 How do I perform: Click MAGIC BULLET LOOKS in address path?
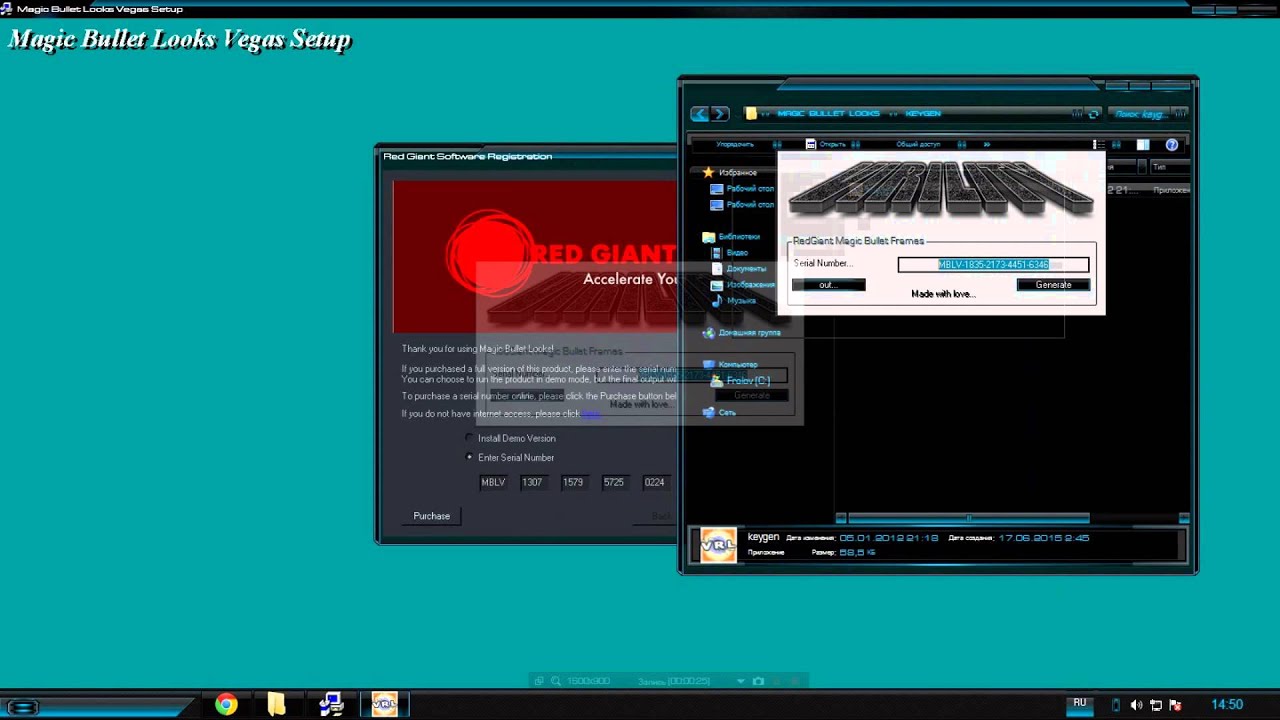[x=828, y=114]
